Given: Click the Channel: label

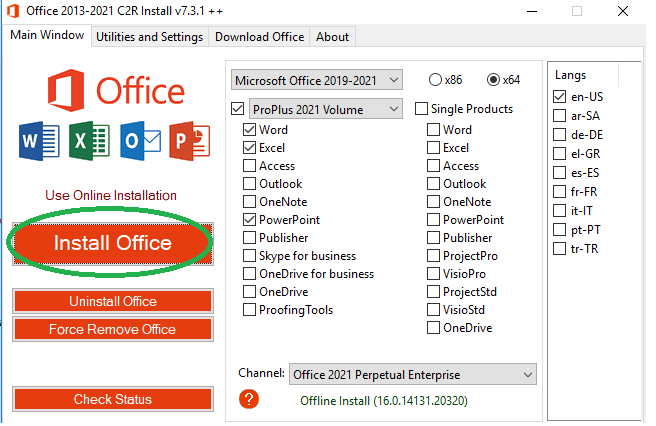Looking at the screenshot, I should (261, 373).
